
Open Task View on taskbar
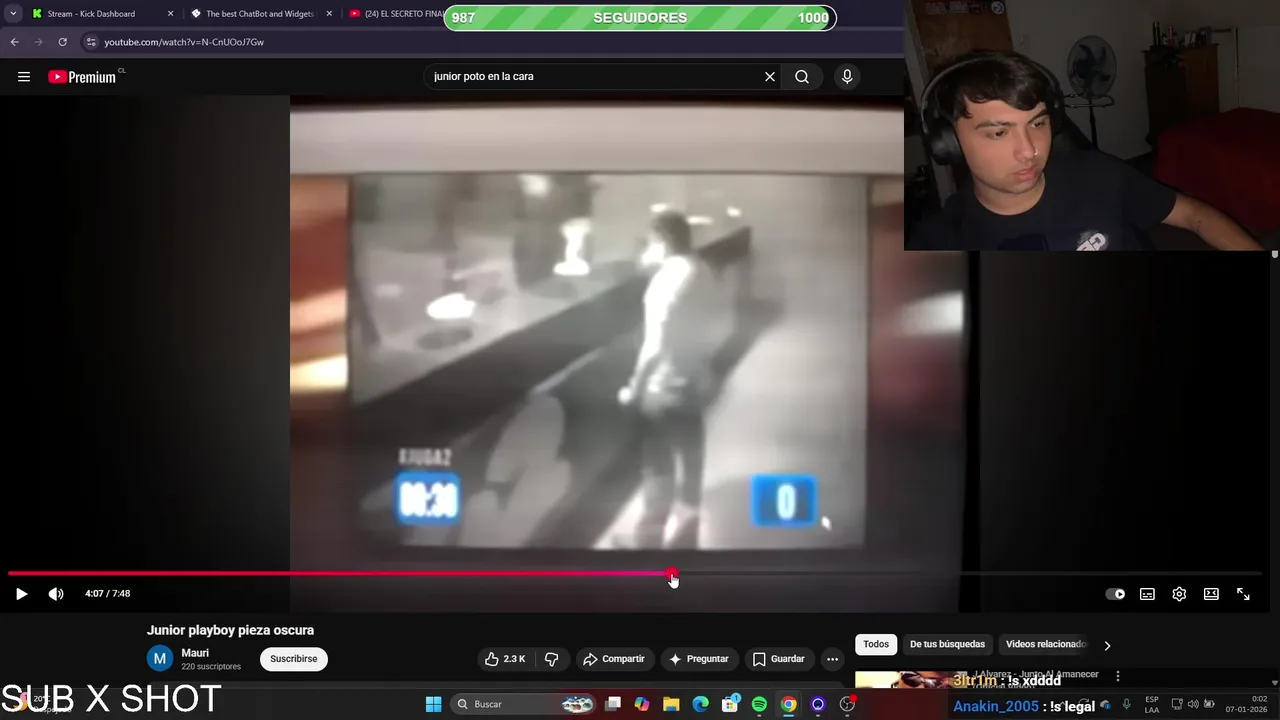[x=613, y=705]
